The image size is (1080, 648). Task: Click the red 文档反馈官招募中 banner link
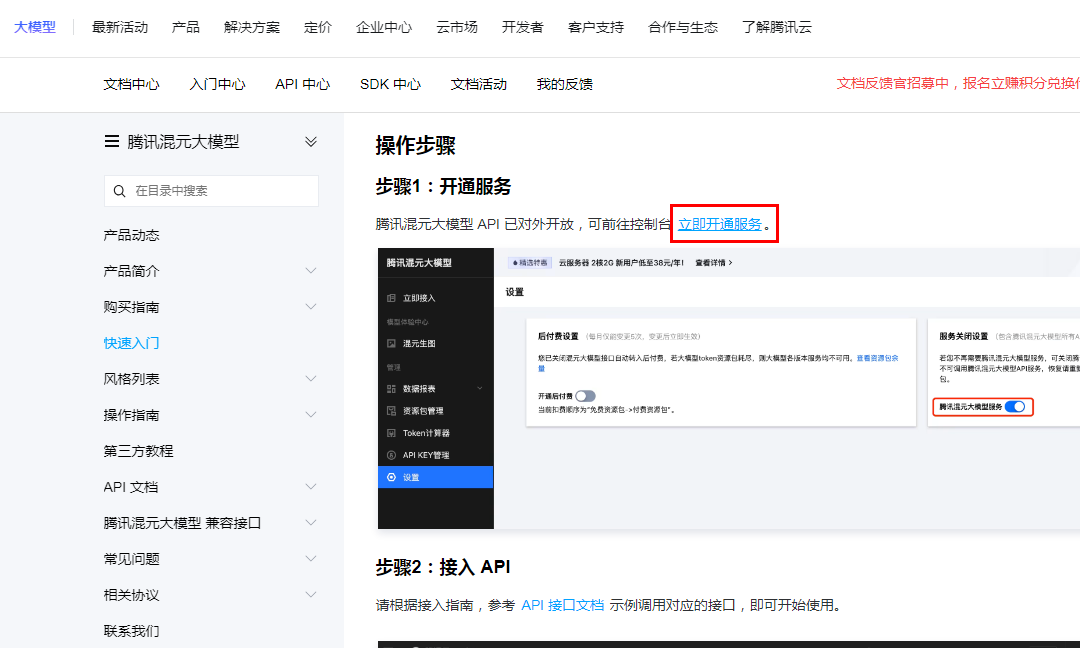[957, 83]
